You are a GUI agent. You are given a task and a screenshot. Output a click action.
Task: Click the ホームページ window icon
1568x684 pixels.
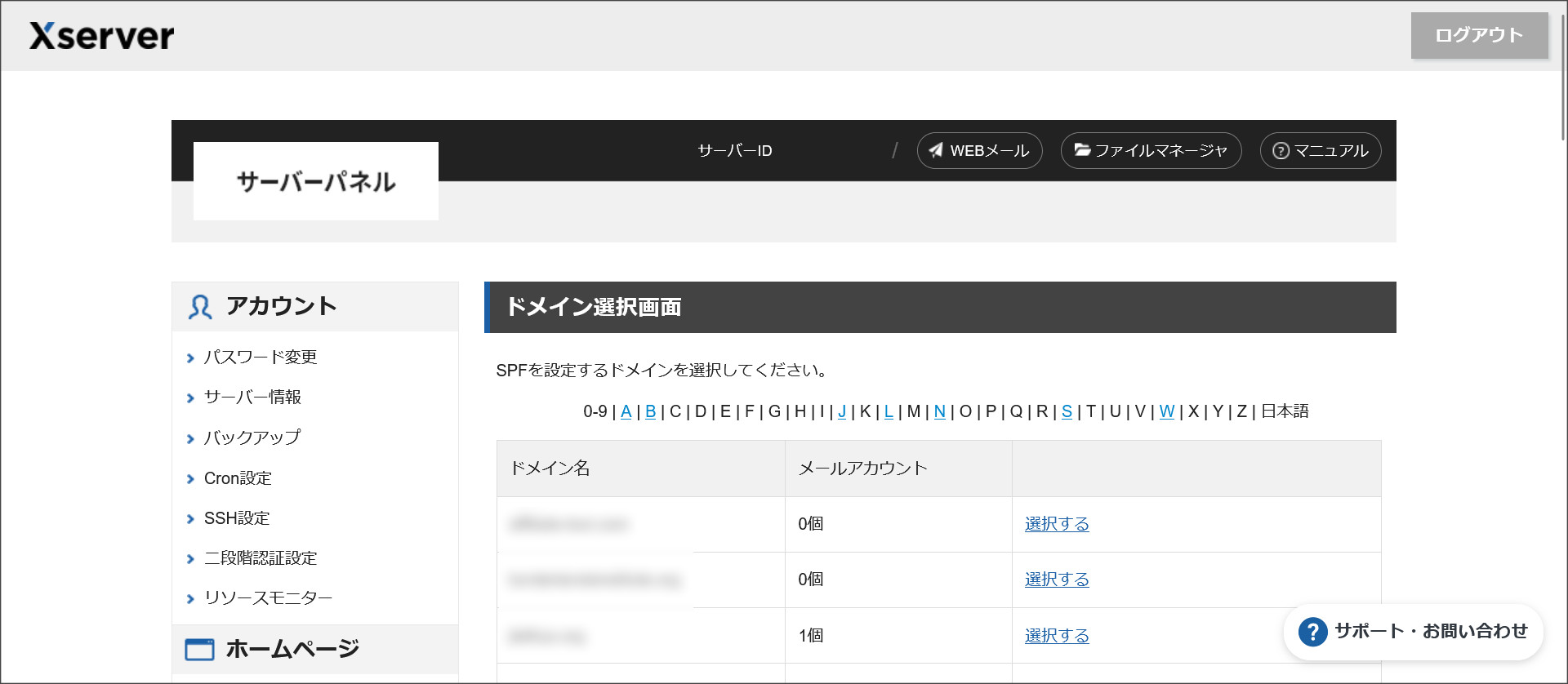(199, 650)
